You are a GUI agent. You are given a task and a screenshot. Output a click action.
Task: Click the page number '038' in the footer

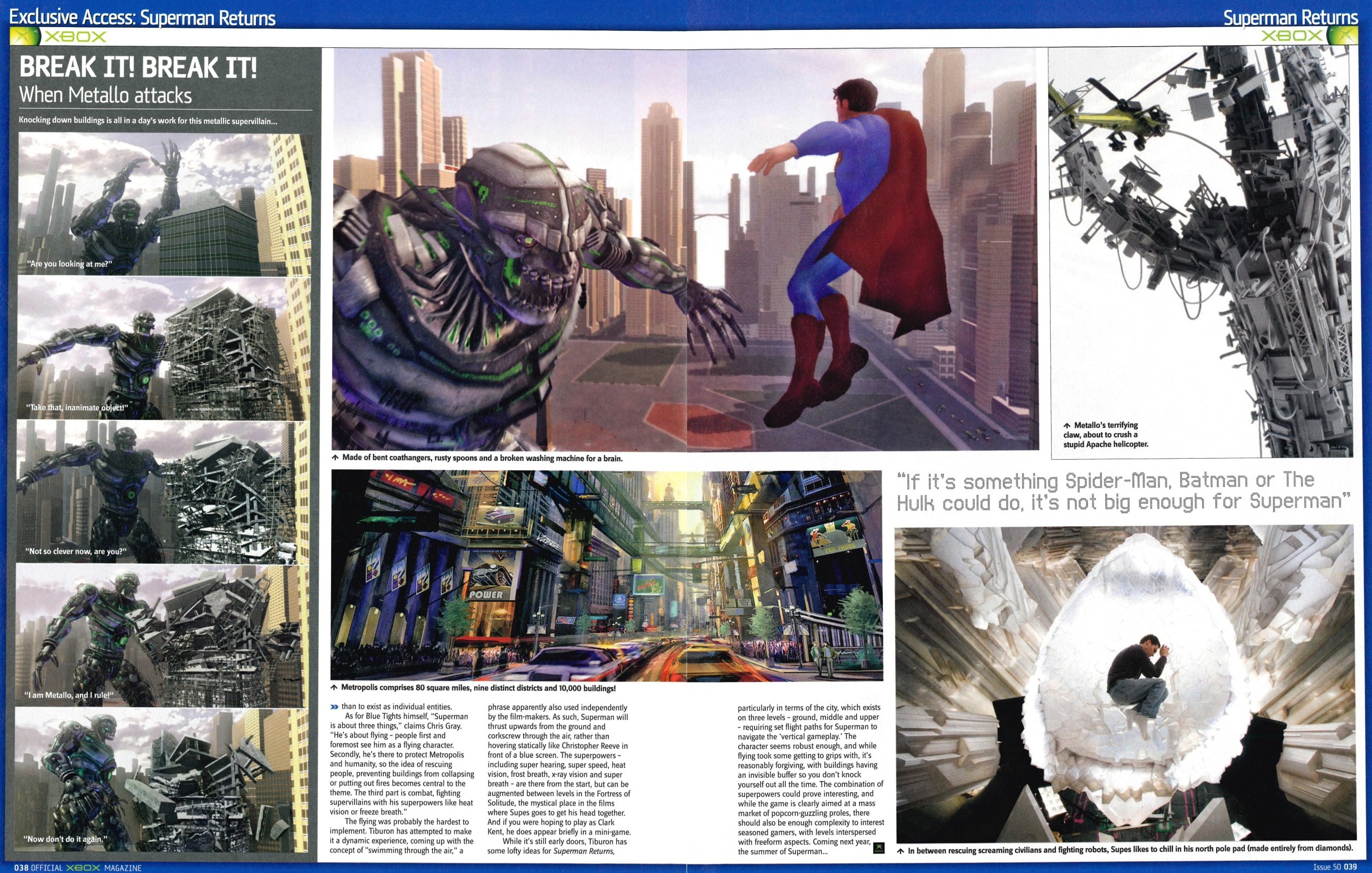21,868
